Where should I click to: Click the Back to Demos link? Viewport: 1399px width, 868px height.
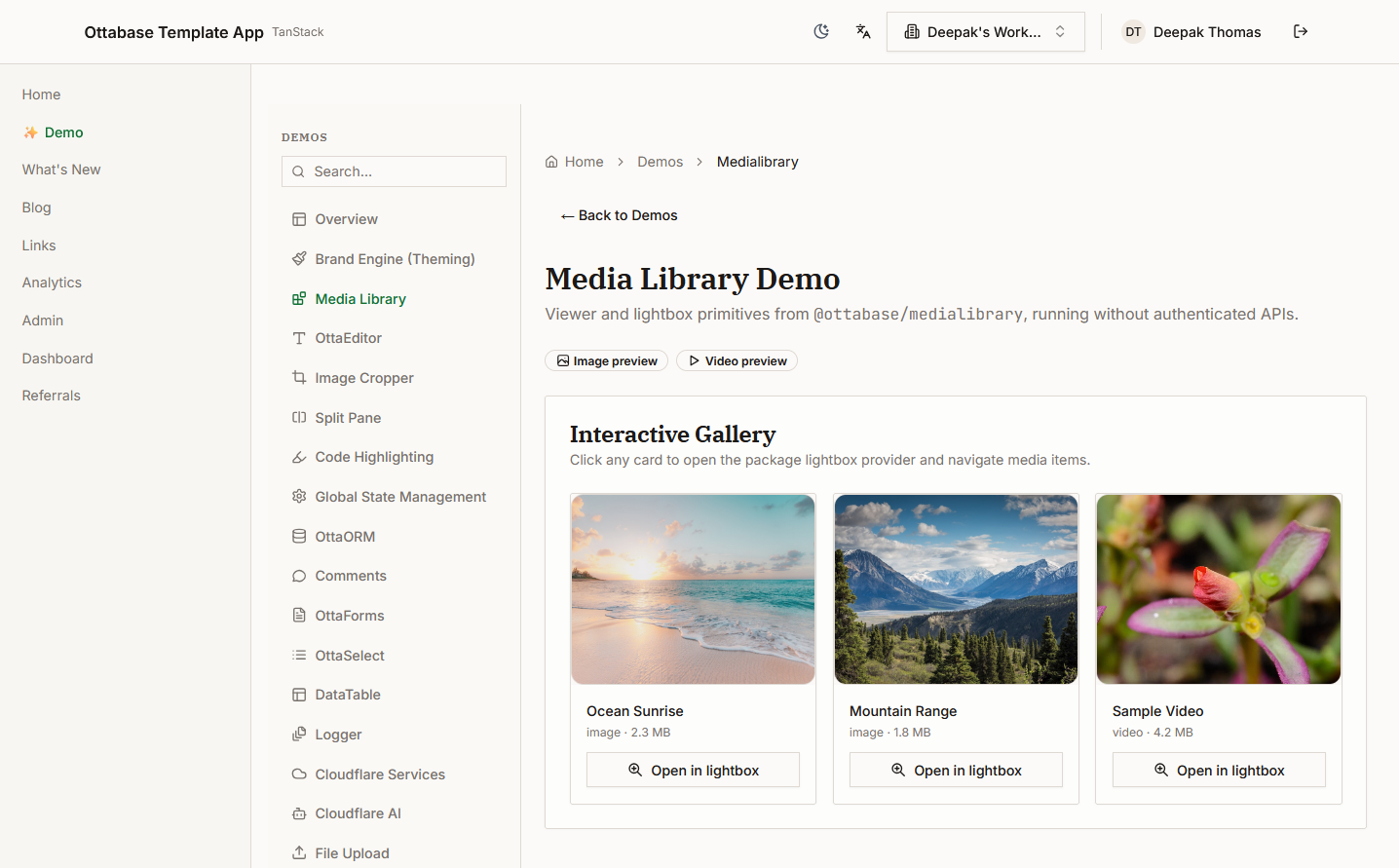pos(619,214)
